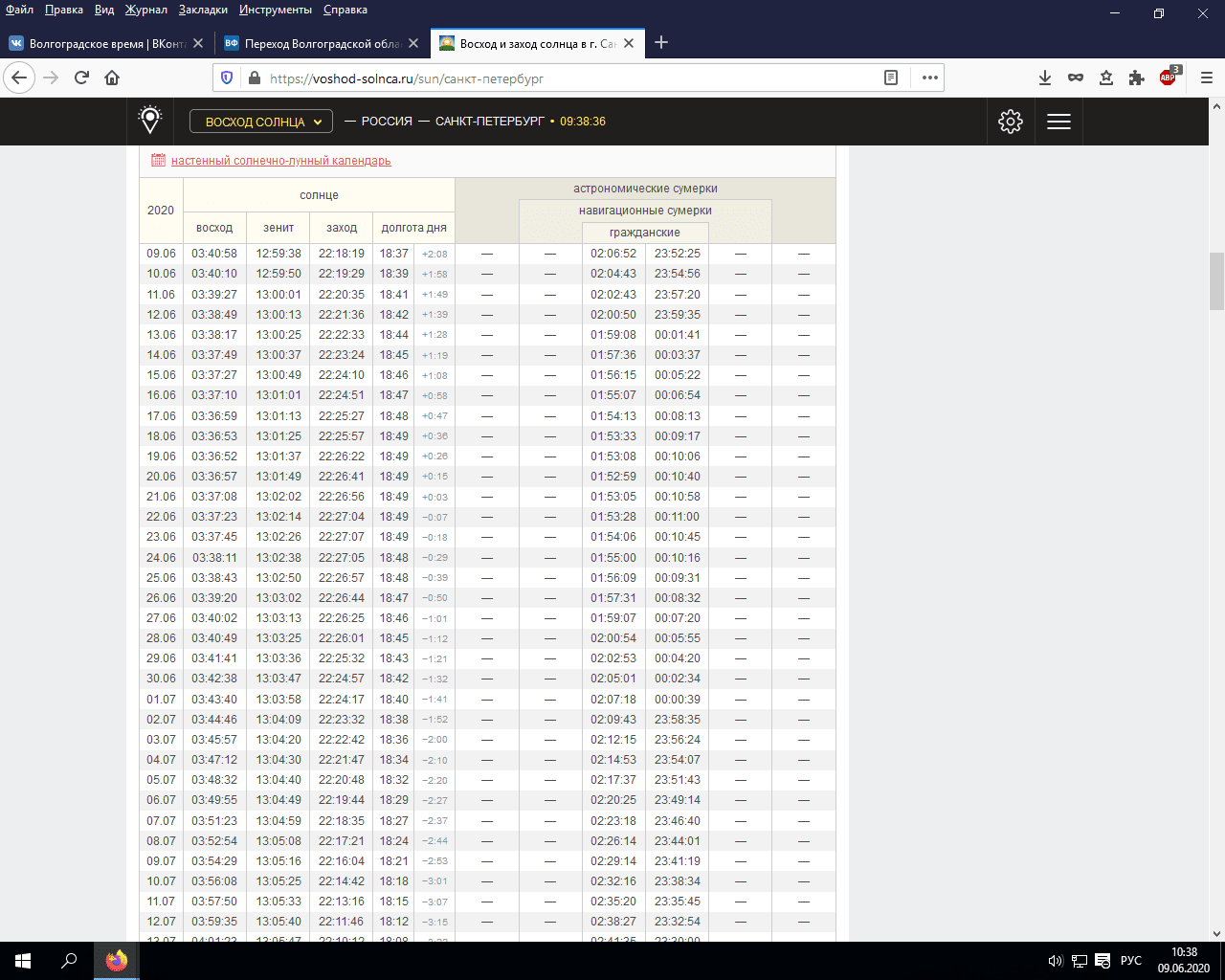The height and width of the screenshot is (980, 1225).
Task: Click the 'долгота дня' column header
Action: coord(414,228)
